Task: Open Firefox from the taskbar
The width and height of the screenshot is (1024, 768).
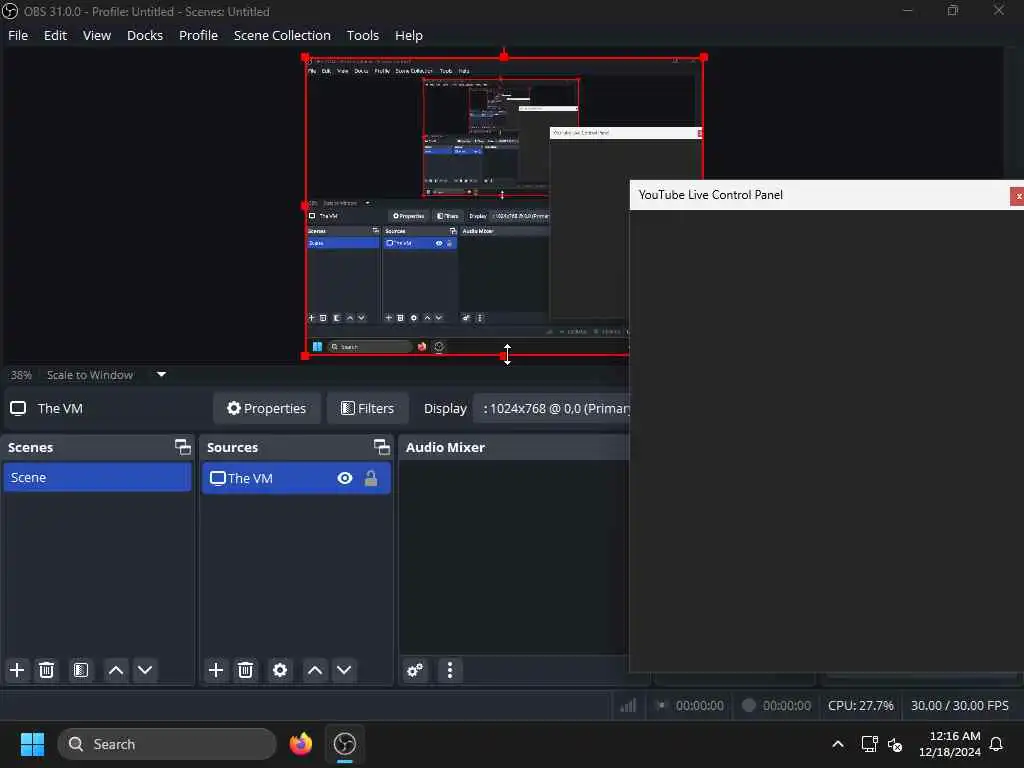Action: tap(300, 744)
